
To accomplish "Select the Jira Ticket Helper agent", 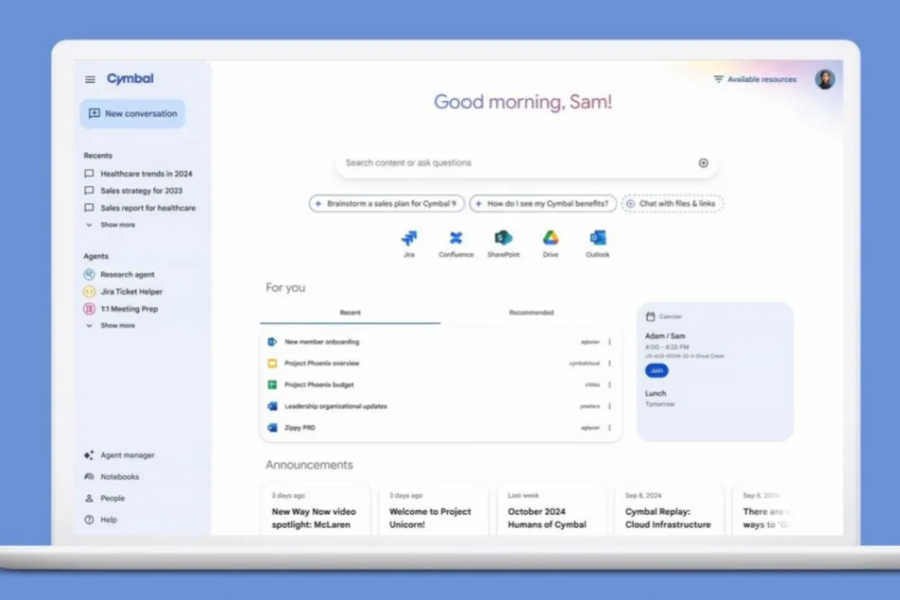I will [x=123, y=292].
